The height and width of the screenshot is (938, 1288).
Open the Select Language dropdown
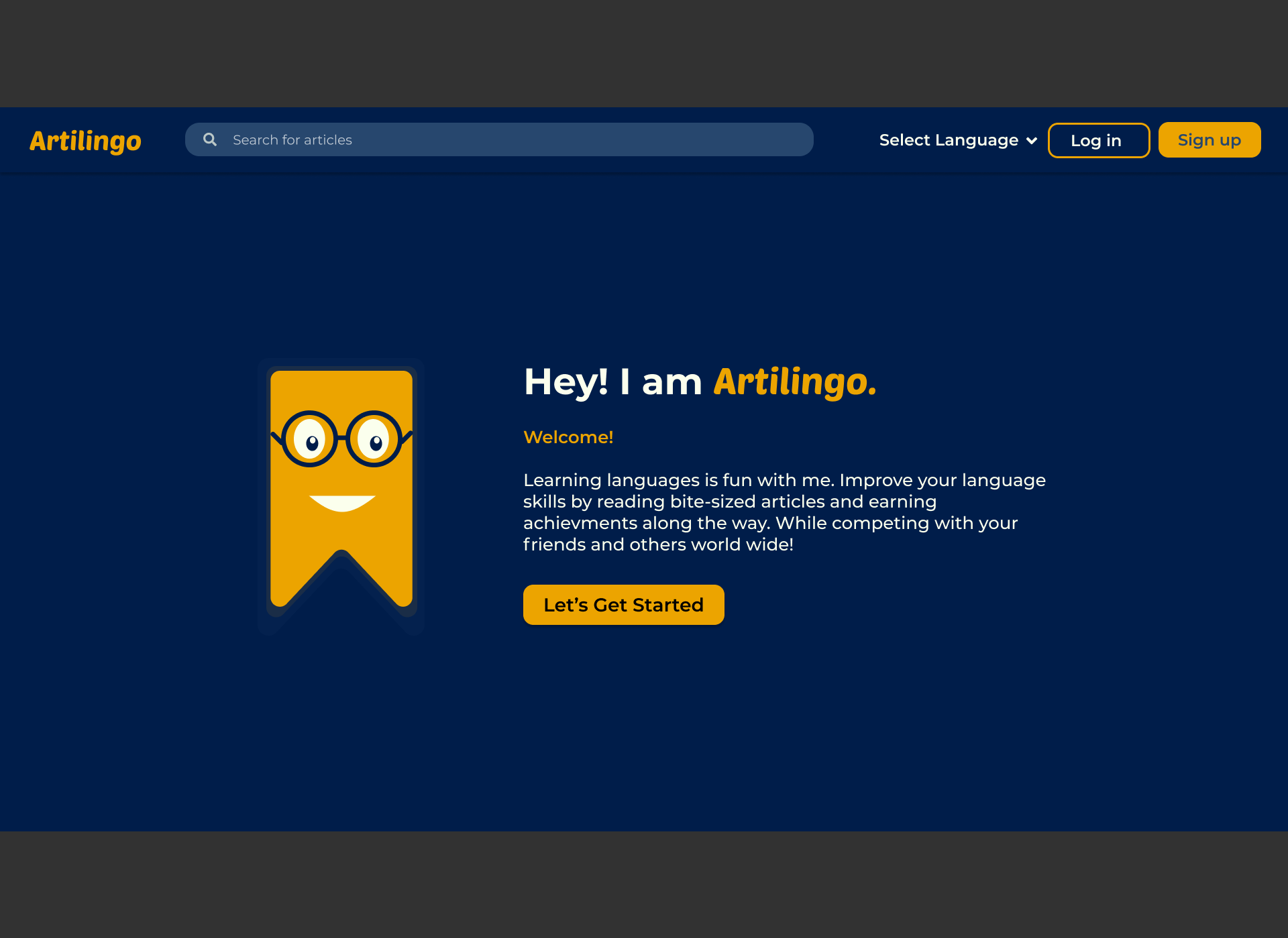(x=949, y=140)
